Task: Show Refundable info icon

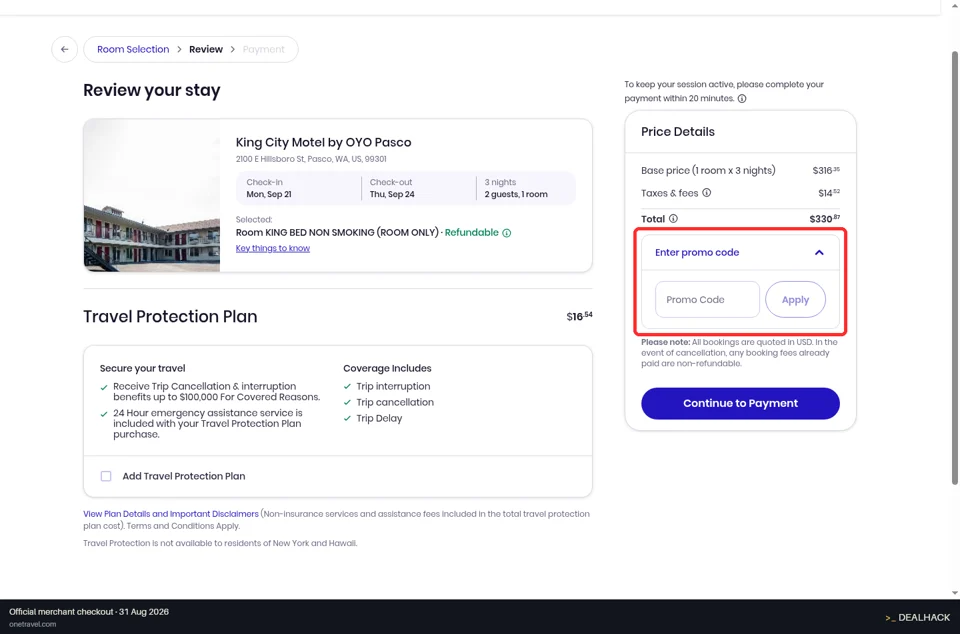Action: point(506,233)
